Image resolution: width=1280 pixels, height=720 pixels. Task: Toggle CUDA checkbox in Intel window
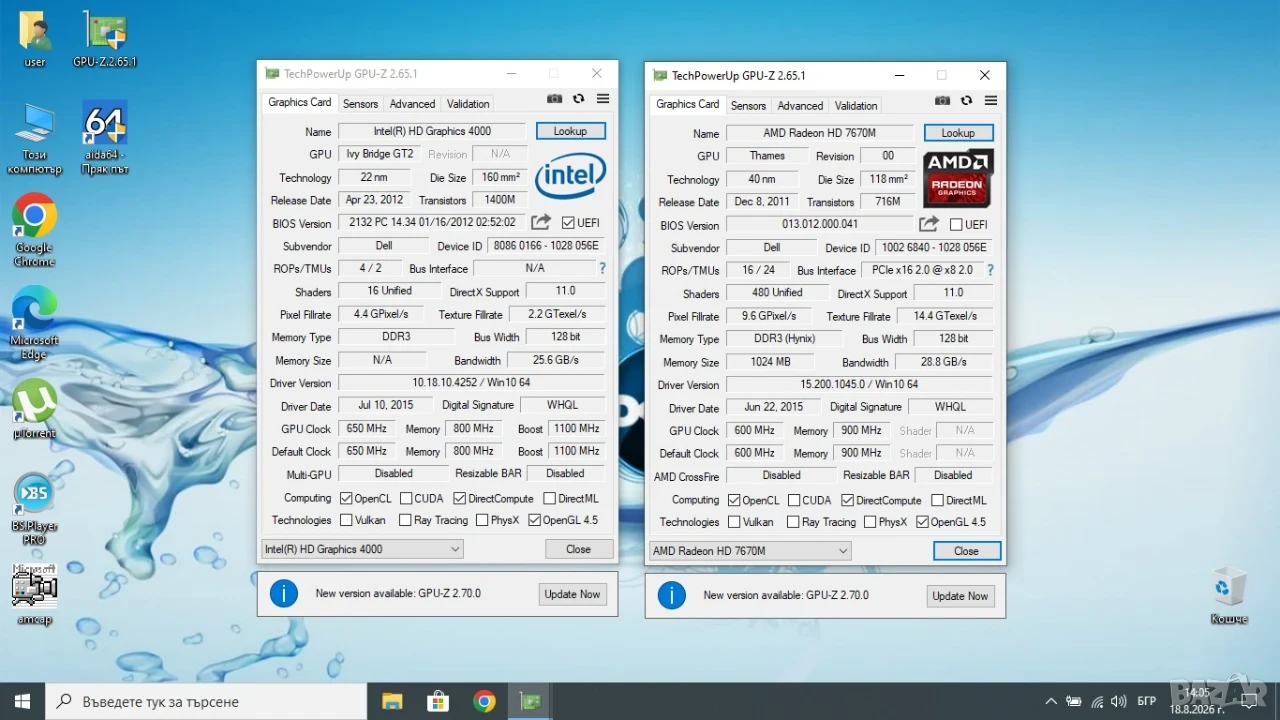[x=406, y=498]
